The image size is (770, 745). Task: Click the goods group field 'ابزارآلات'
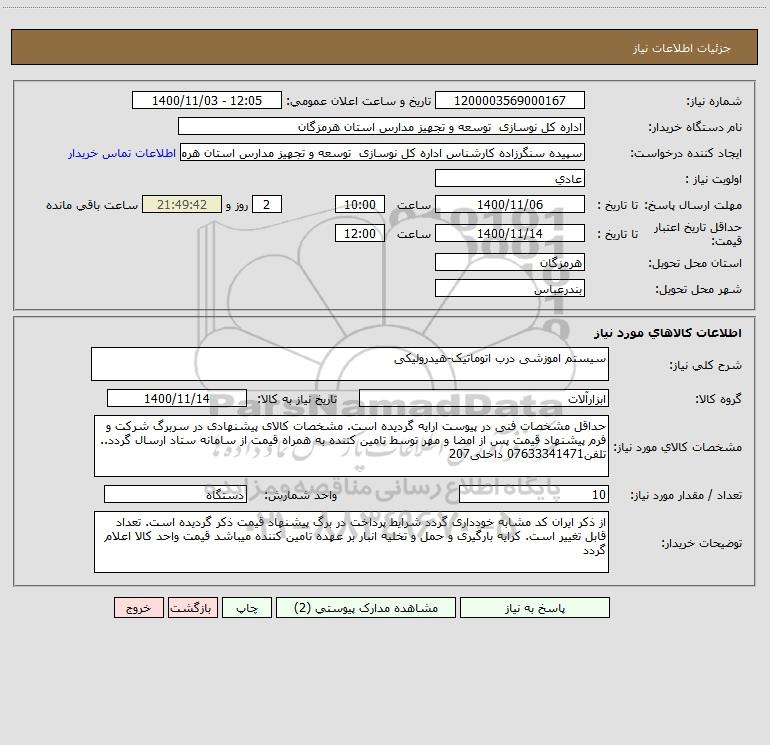(x=484, y=398)
